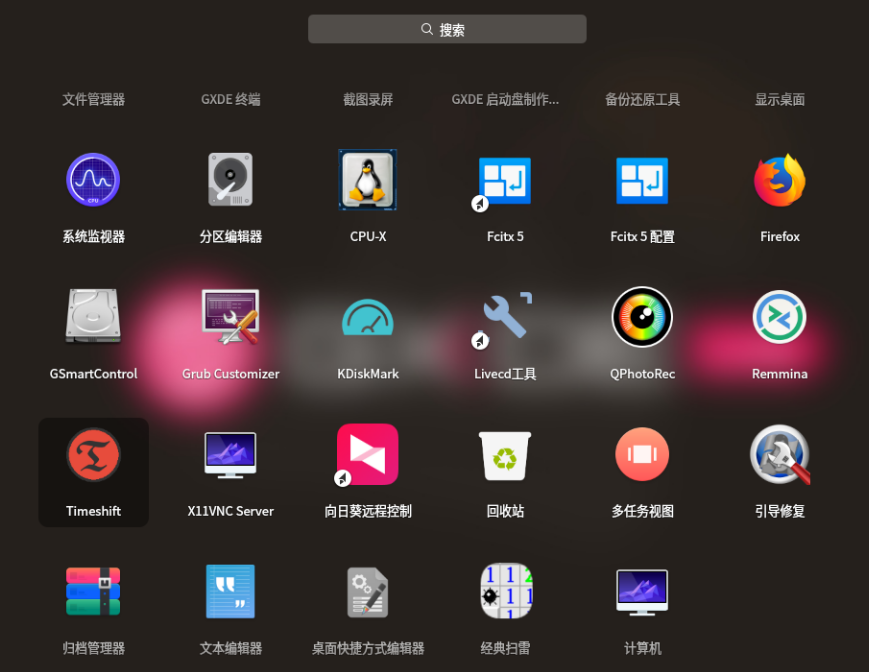
Task: Launch the Firefox browser
Action: 780,179
